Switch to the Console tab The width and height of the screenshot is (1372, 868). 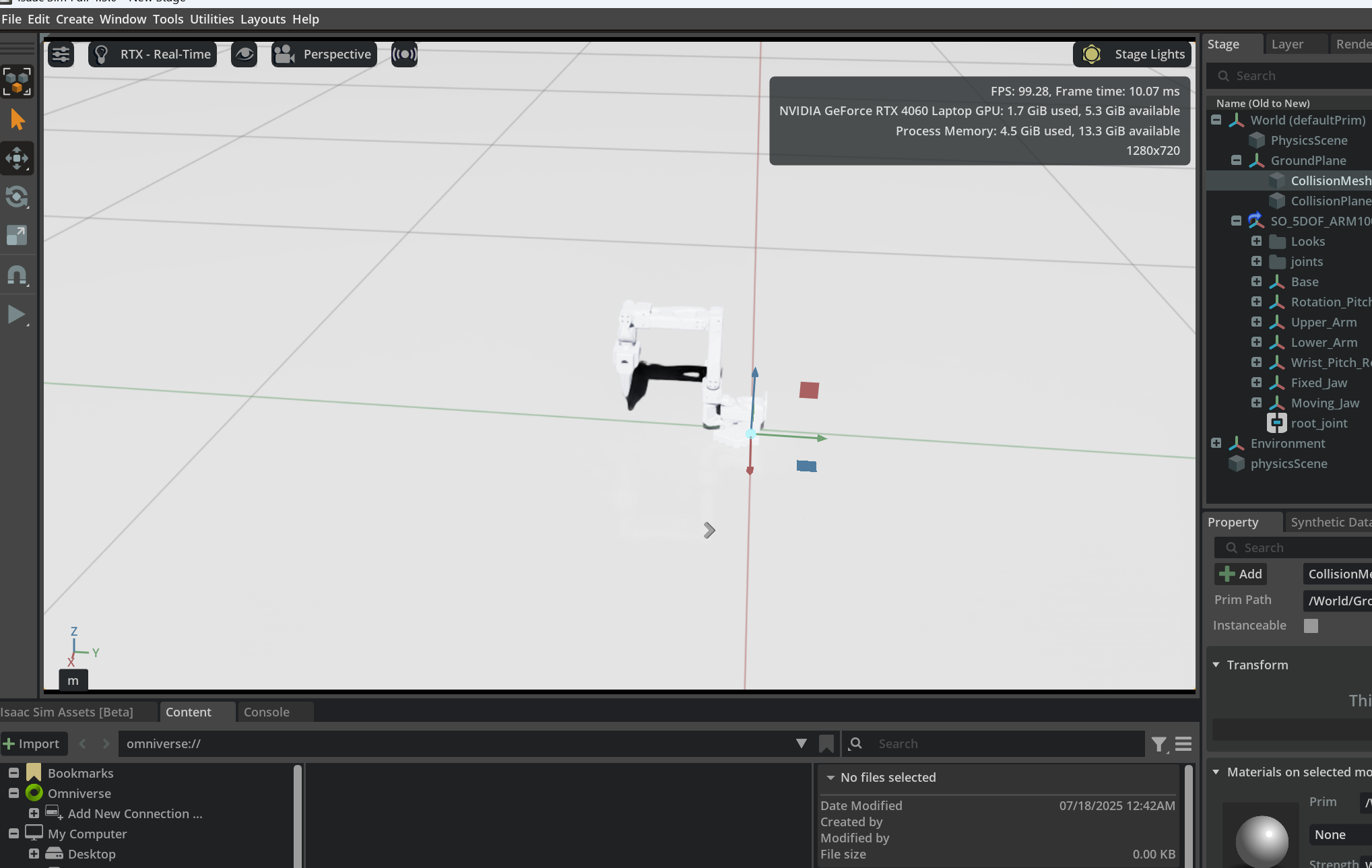pyautogui.click(x=267, y=712)
